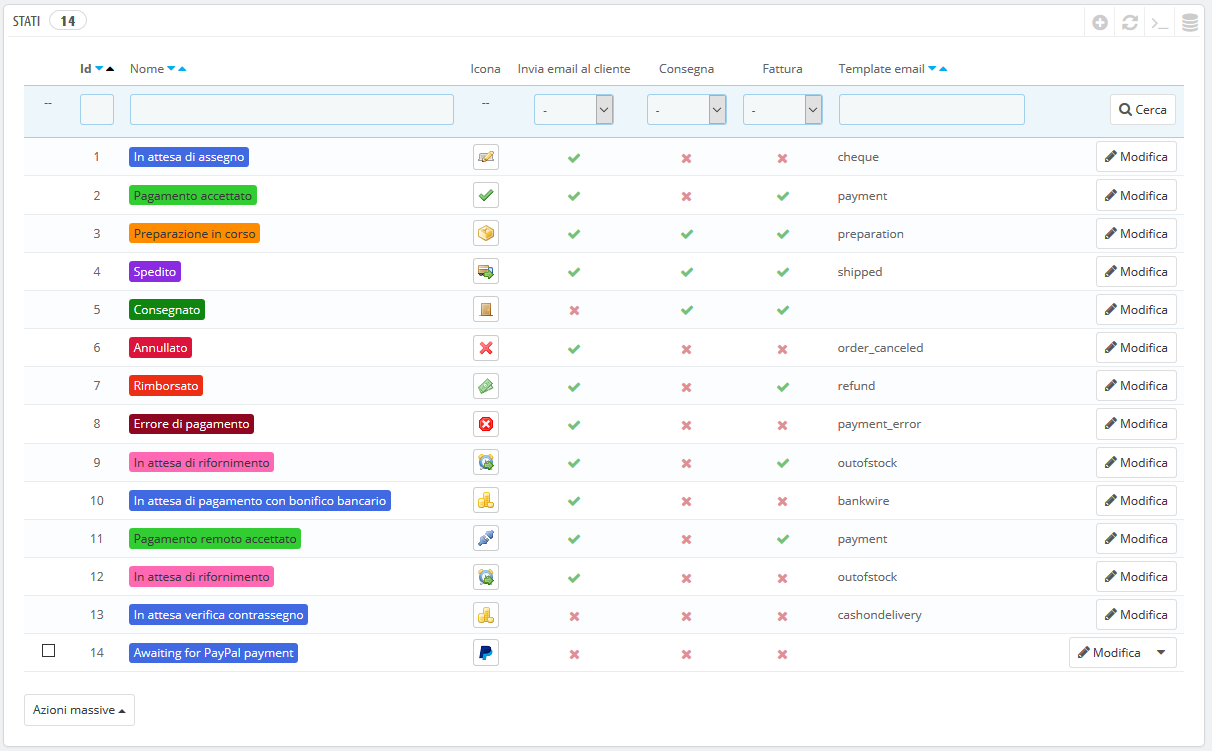The height and width of the screenshot is (751, 1212).
Task: Expand Modifica dropdown arrow in row 14
Action: 1161,652
